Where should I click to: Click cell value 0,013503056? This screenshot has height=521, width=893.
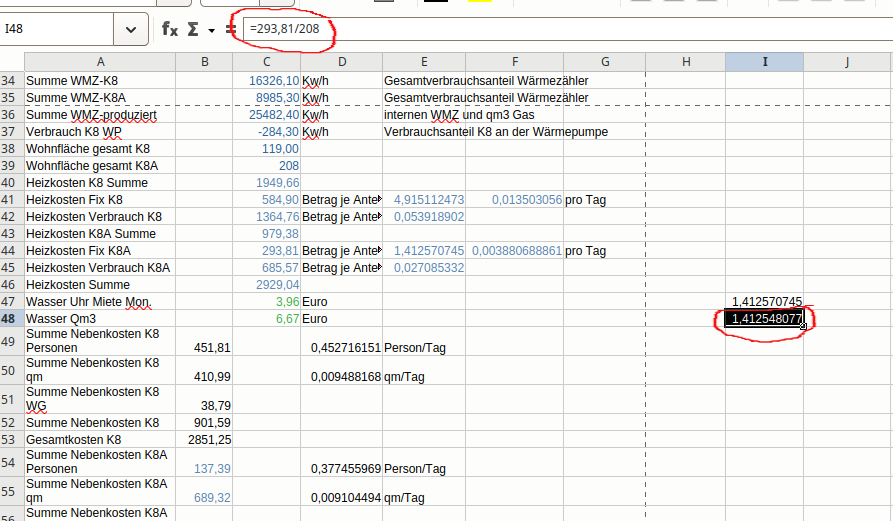click(x=514, y=200)
